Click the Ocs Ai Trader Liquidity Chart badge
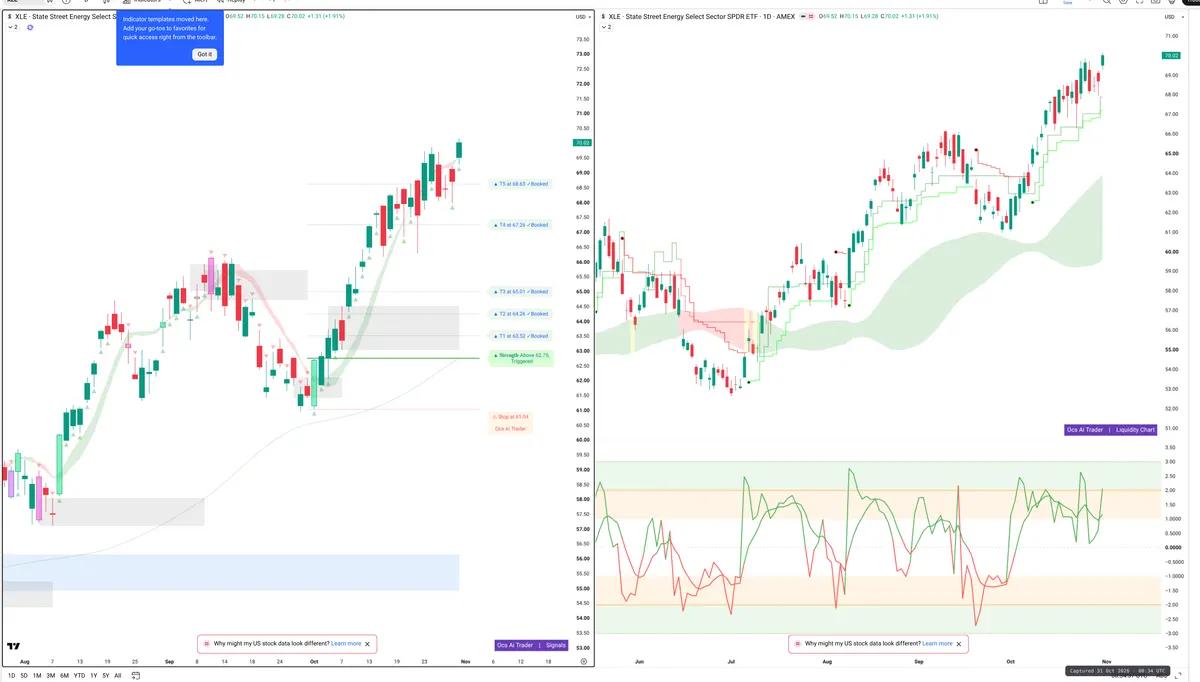Viewport: 1200px width, 682px height. coord(1112,429)
